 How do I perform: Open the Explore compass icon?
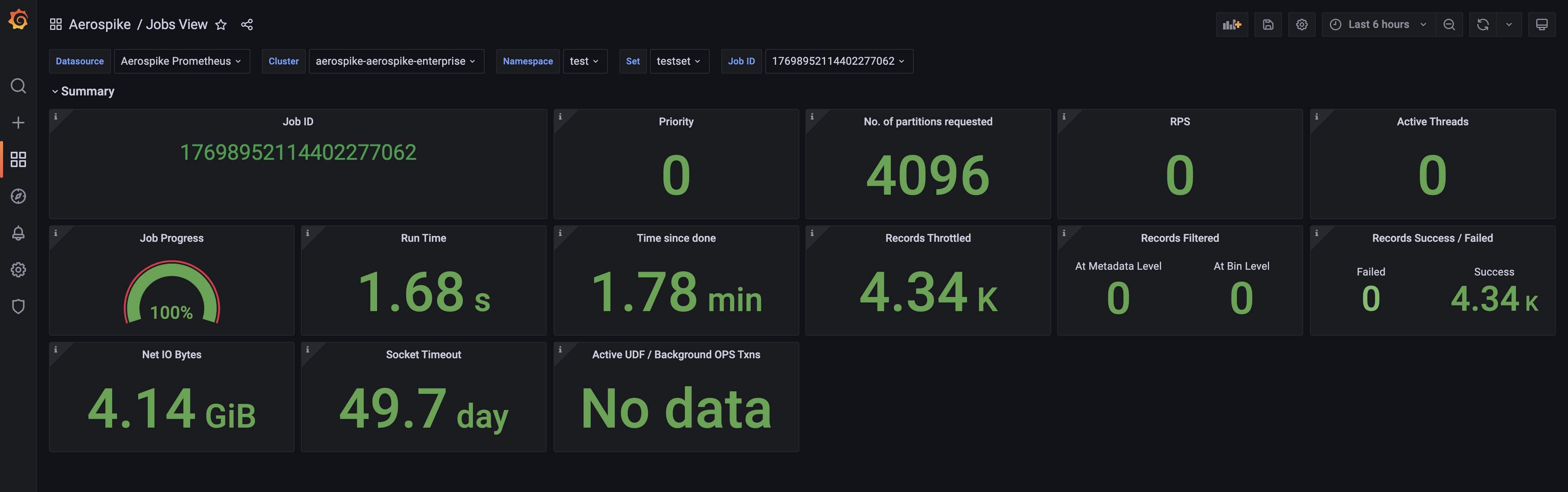coord(18,196)
